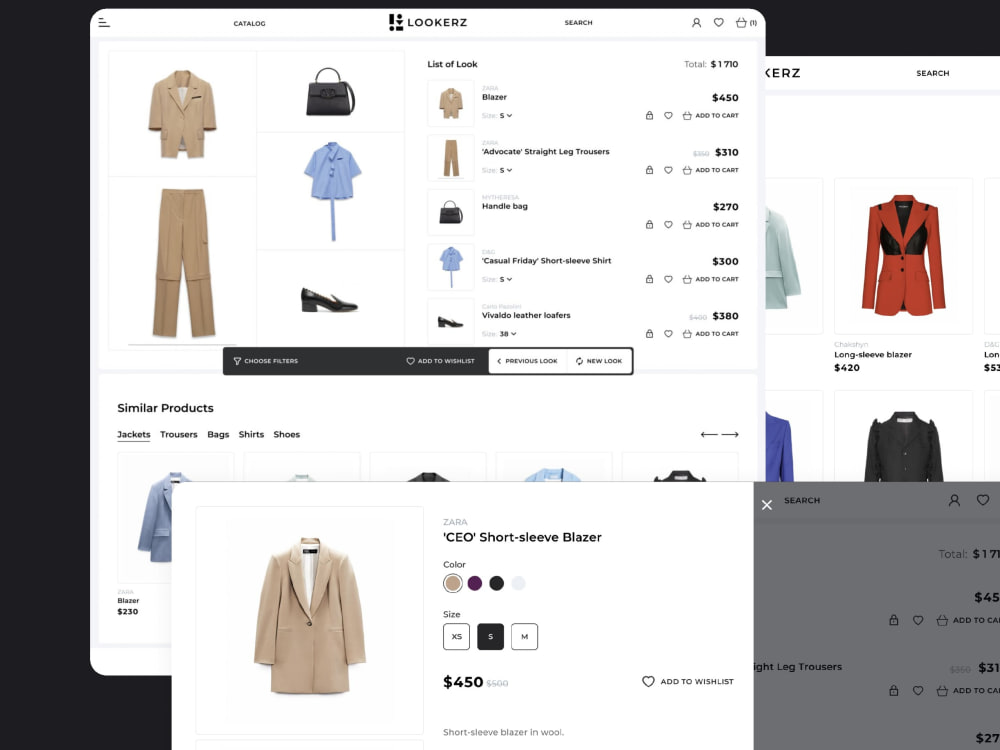This screenshot has width=1000, height=750.
Task: Add the Straight Leg Trousers to cart
Action: click(x=710, y=170)
